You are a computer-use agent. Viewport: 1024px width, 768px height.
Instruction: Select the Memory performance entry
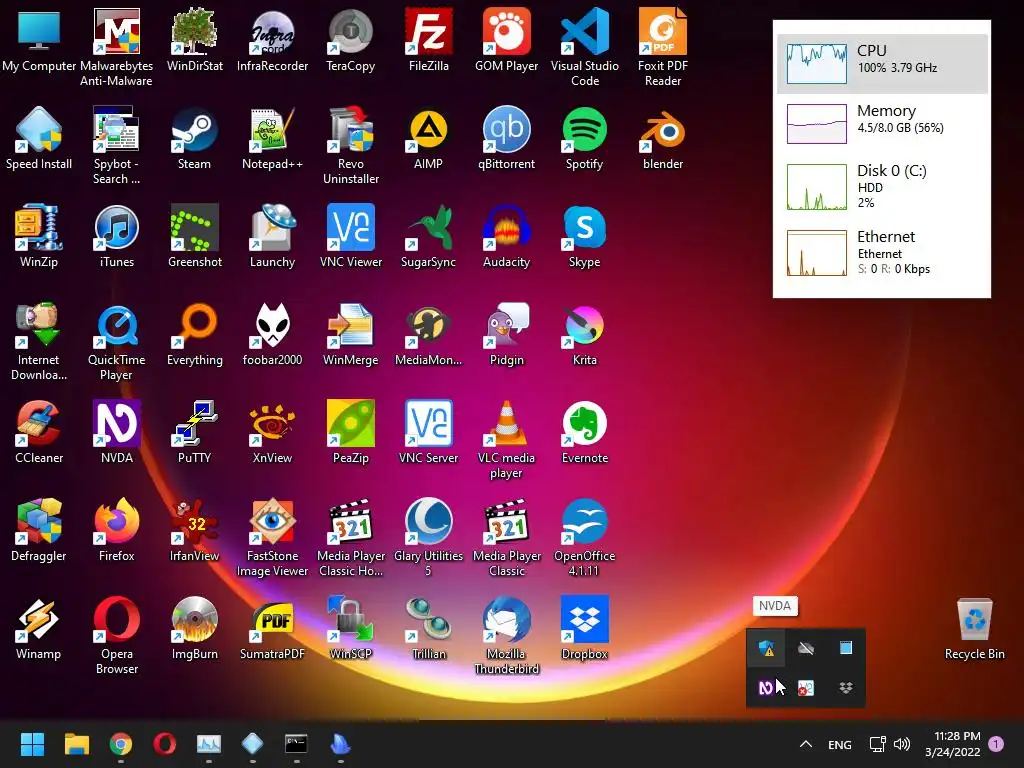(882, 123)
